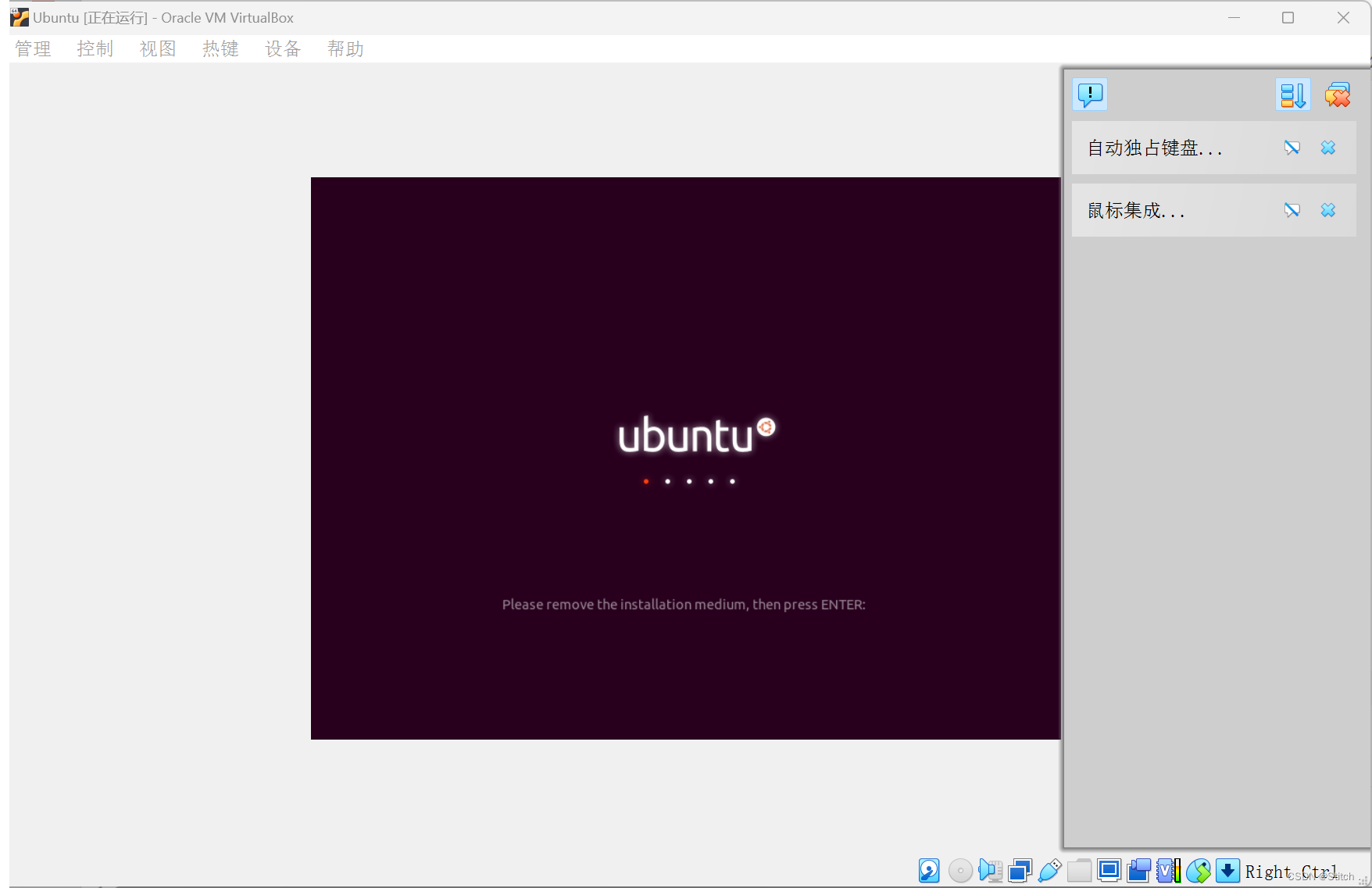Close the mouse integration notification

[x=1328, y=210]
